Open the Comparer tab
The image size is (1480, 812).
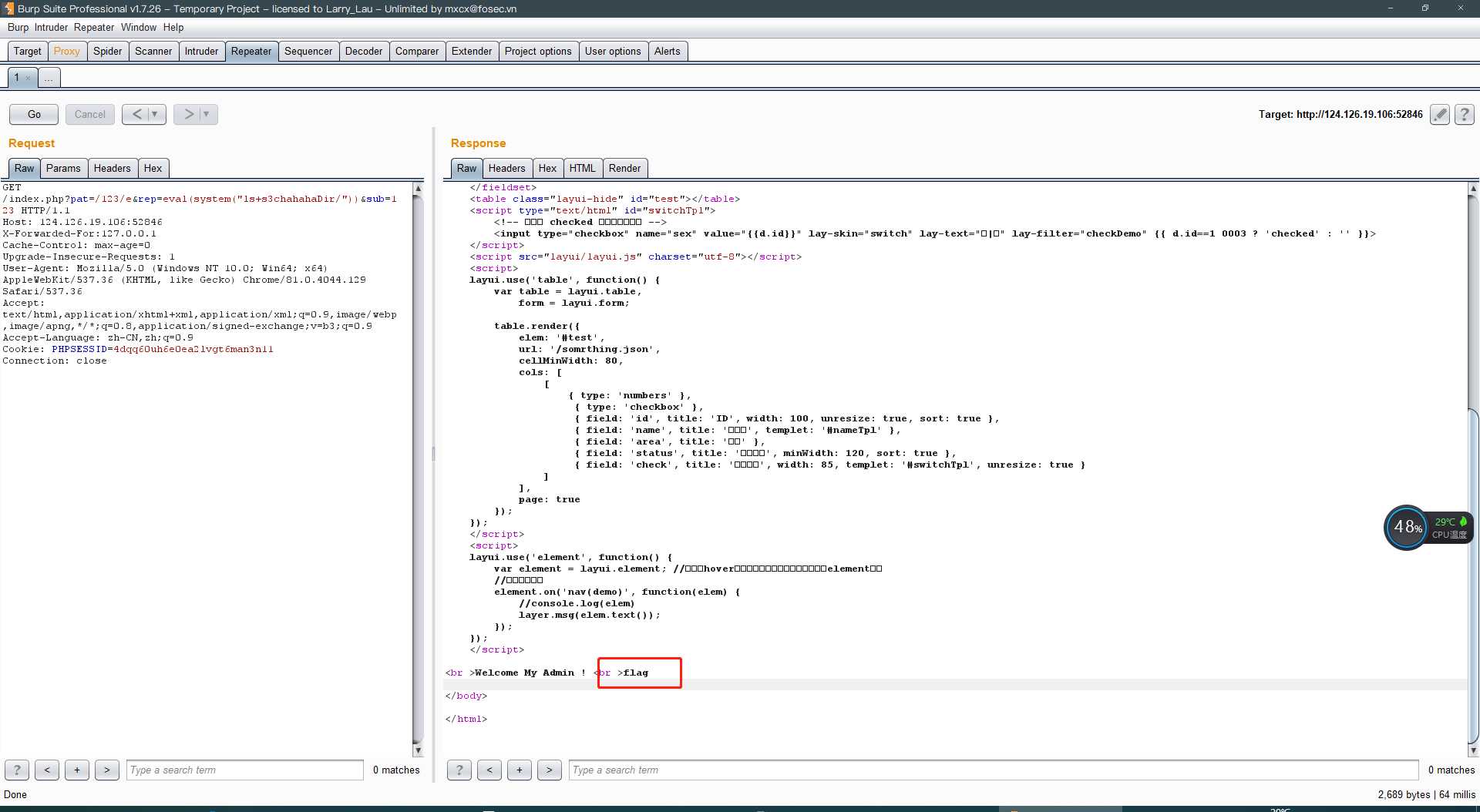tap(417, 51)
